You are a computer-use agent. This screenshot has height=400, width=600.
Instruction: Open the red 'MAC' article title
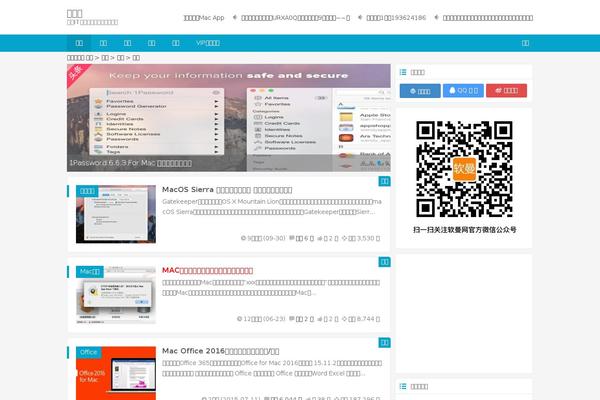point(207,270)
